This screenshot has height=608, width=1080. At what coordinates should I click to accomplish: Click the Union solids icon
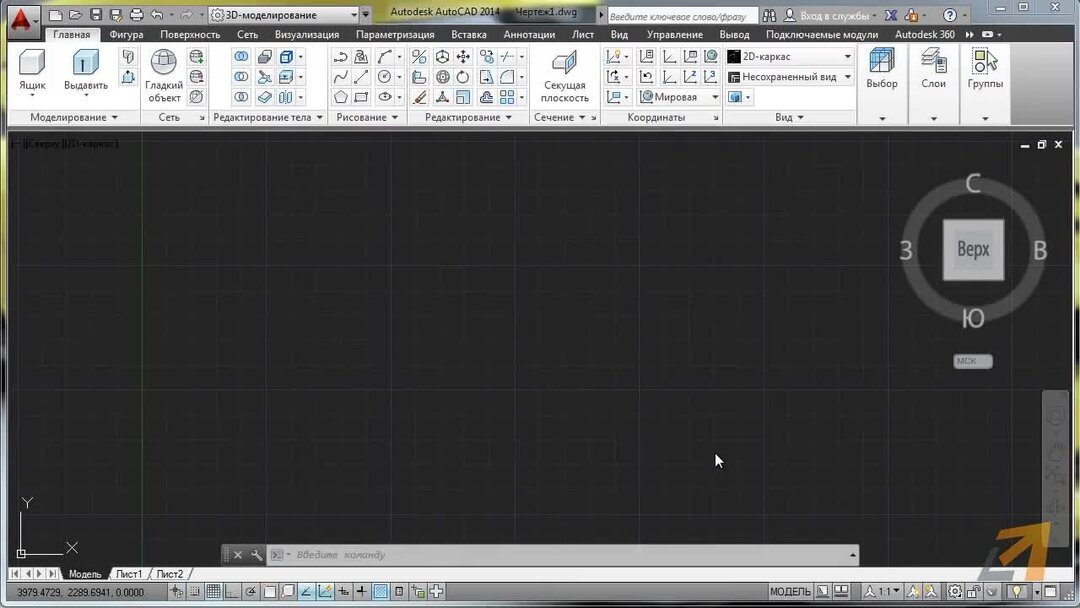(241, 56)
